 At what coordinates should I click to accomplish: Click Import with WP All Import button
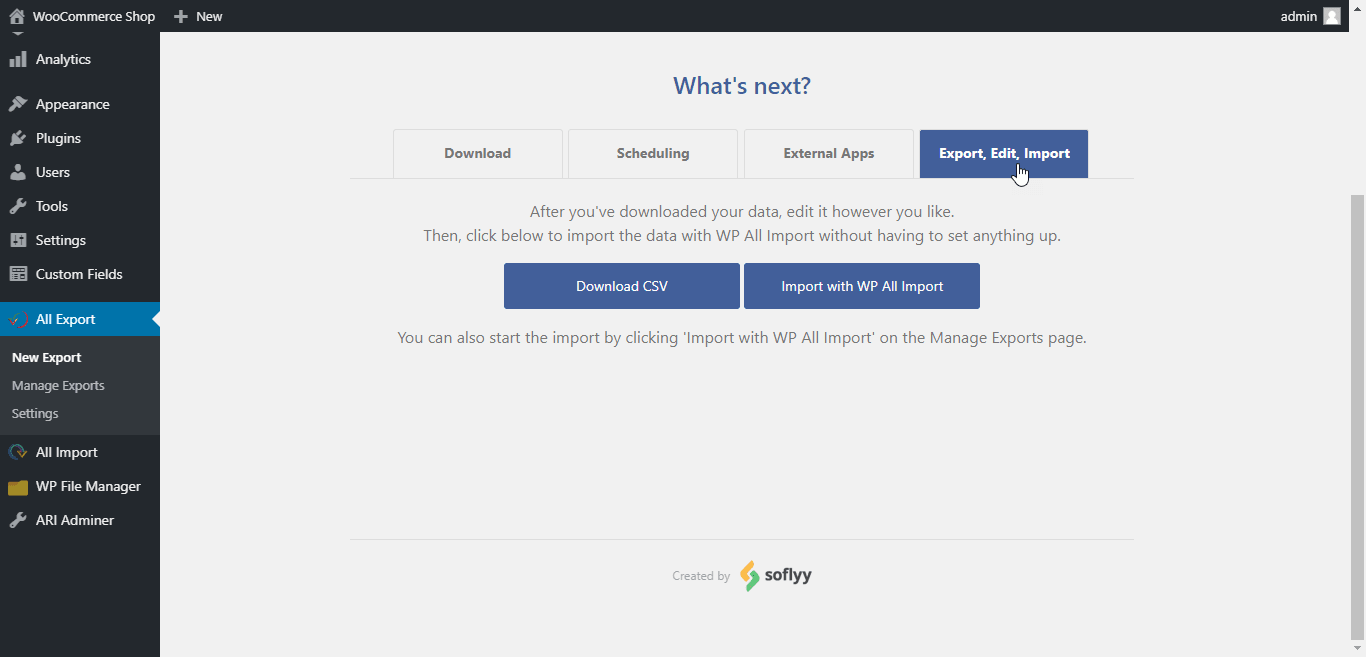pyautogui.click(x=862, y=286)
